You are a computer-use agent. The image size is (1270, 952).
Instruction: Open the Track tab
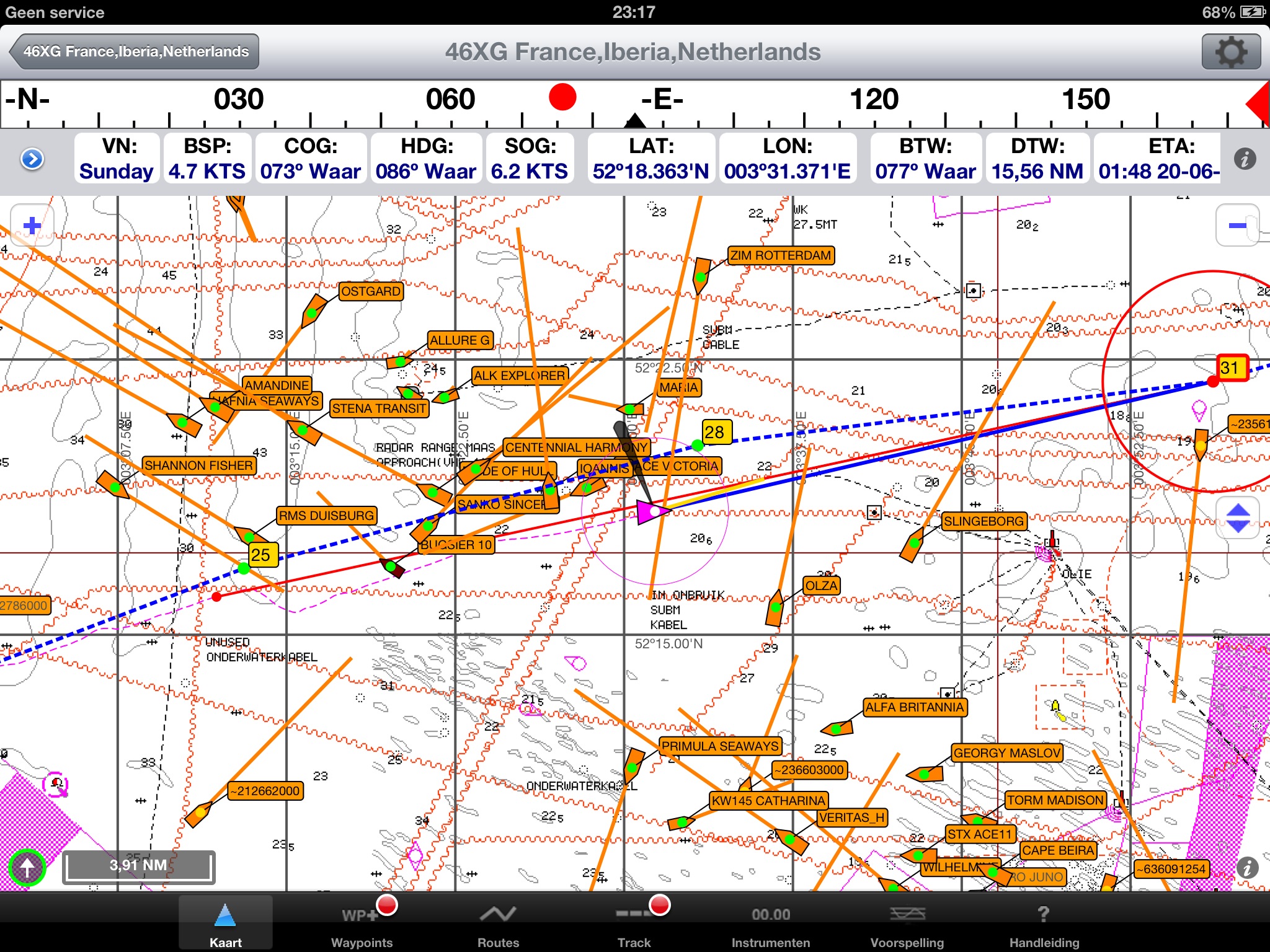tap(634, 923)
